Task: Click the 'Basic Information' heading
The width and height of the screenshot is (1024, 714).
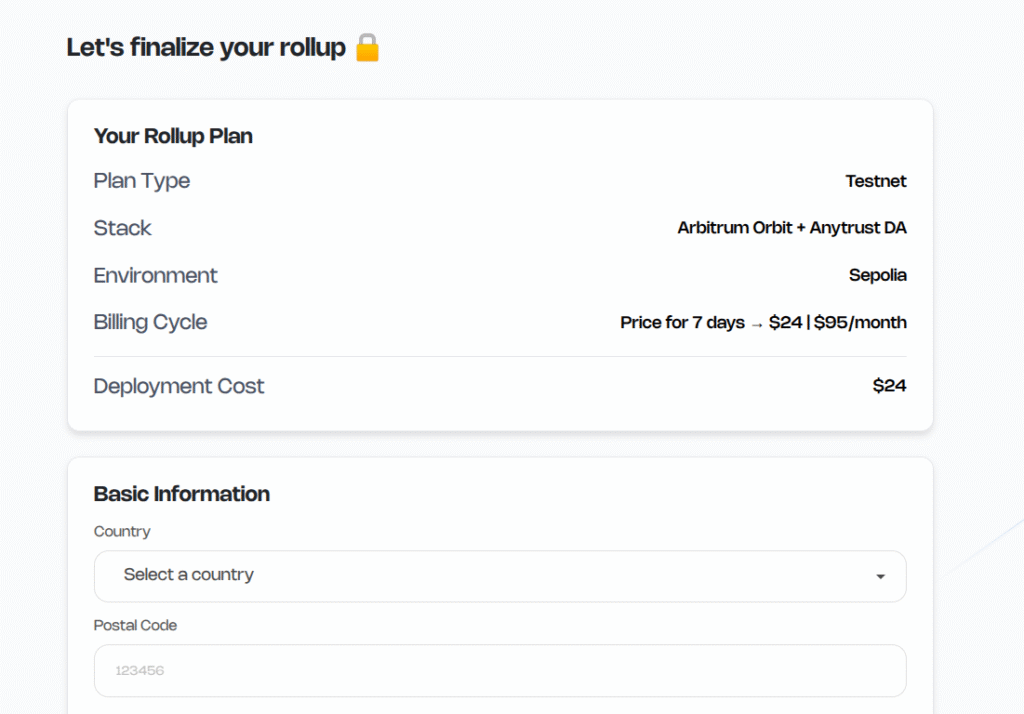Action: coord(182,494)
